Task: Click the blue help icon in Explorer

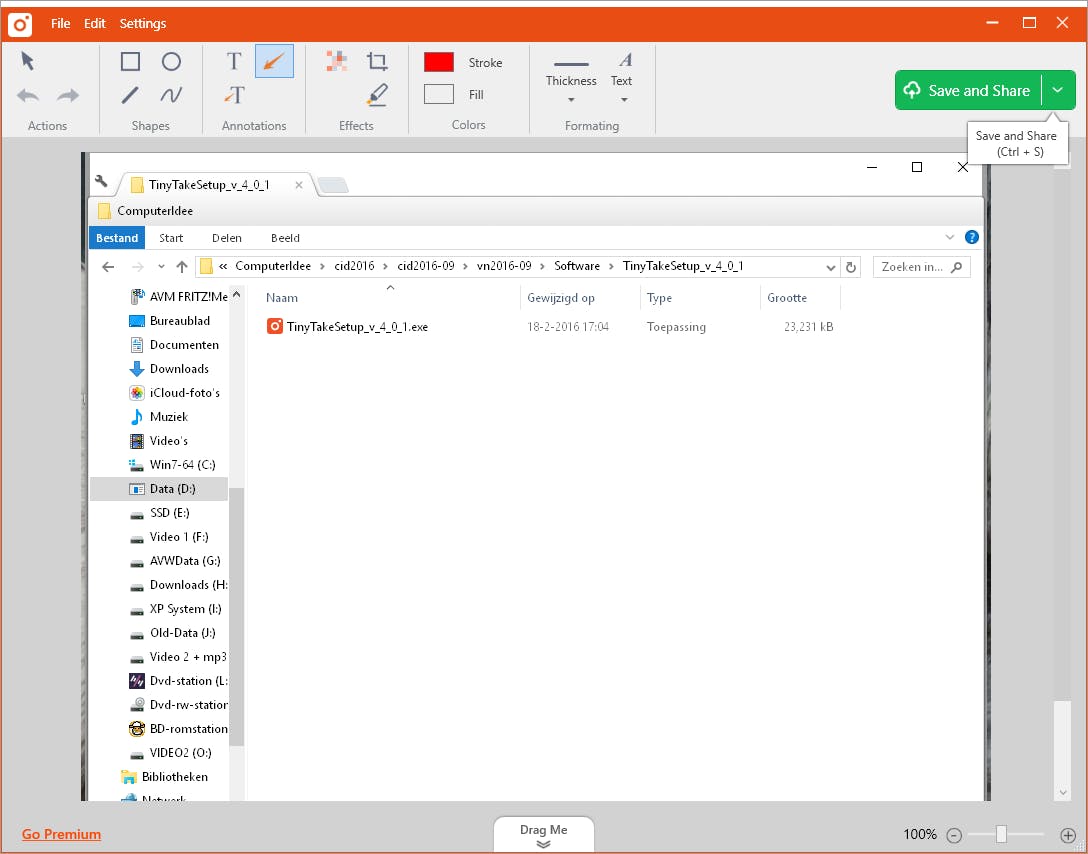Action: (x=972, y=237)
